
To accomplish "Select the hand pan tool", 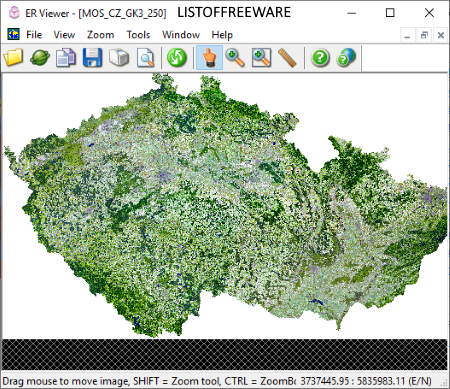I will coord(209,58).
